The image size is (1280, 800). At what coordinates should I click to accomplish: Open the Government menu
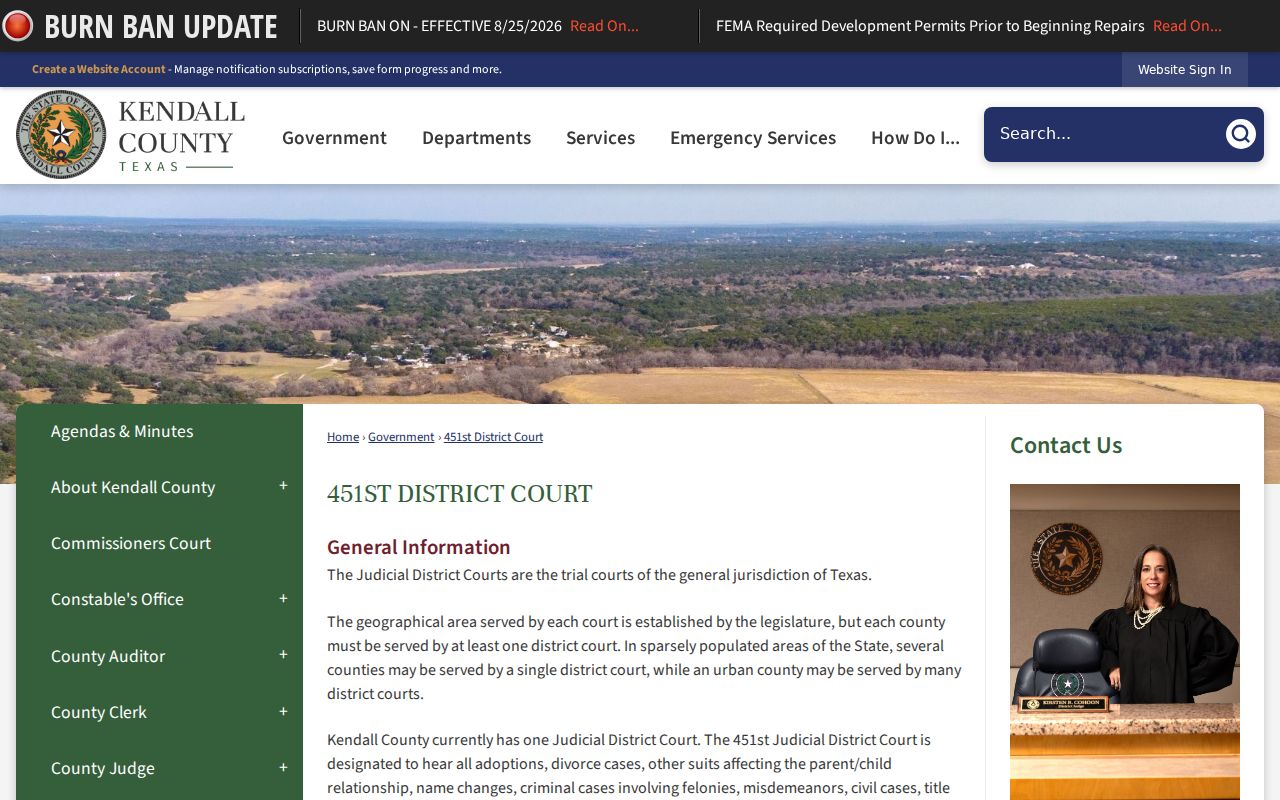(x=334, y=138)
